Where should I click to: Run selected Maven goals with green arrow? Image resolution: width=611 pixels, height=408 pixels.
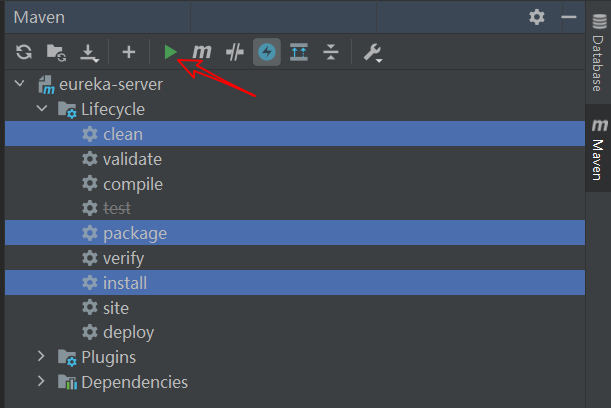click(x=170, y=52)
